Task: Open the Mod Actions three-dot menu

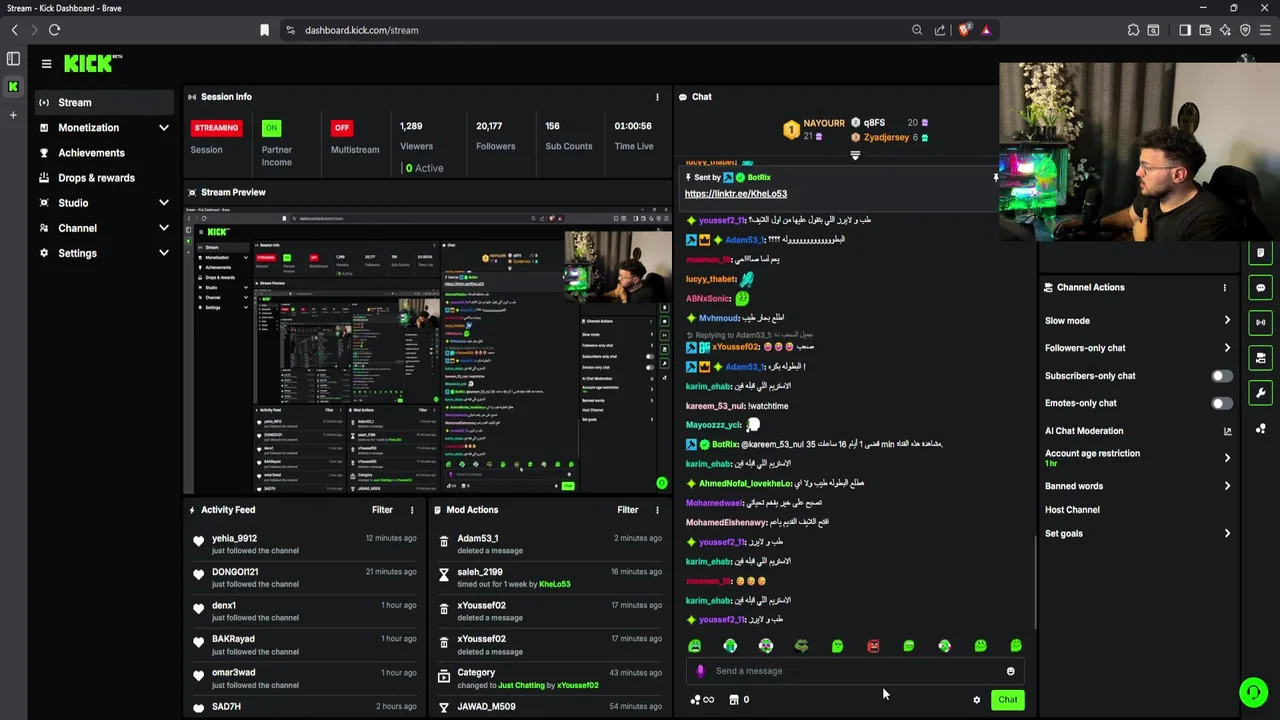Action: tap(657, 510)
